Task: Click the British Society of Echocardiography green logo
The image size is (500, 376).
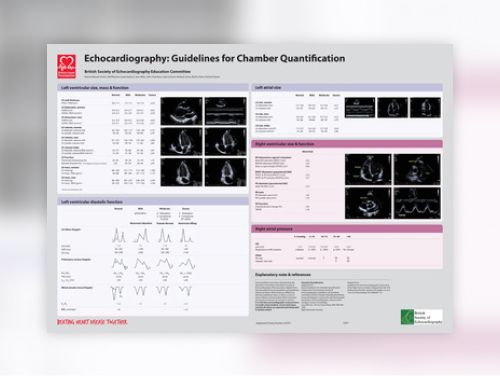Action: pyautogui.click(x=422, y=317)
